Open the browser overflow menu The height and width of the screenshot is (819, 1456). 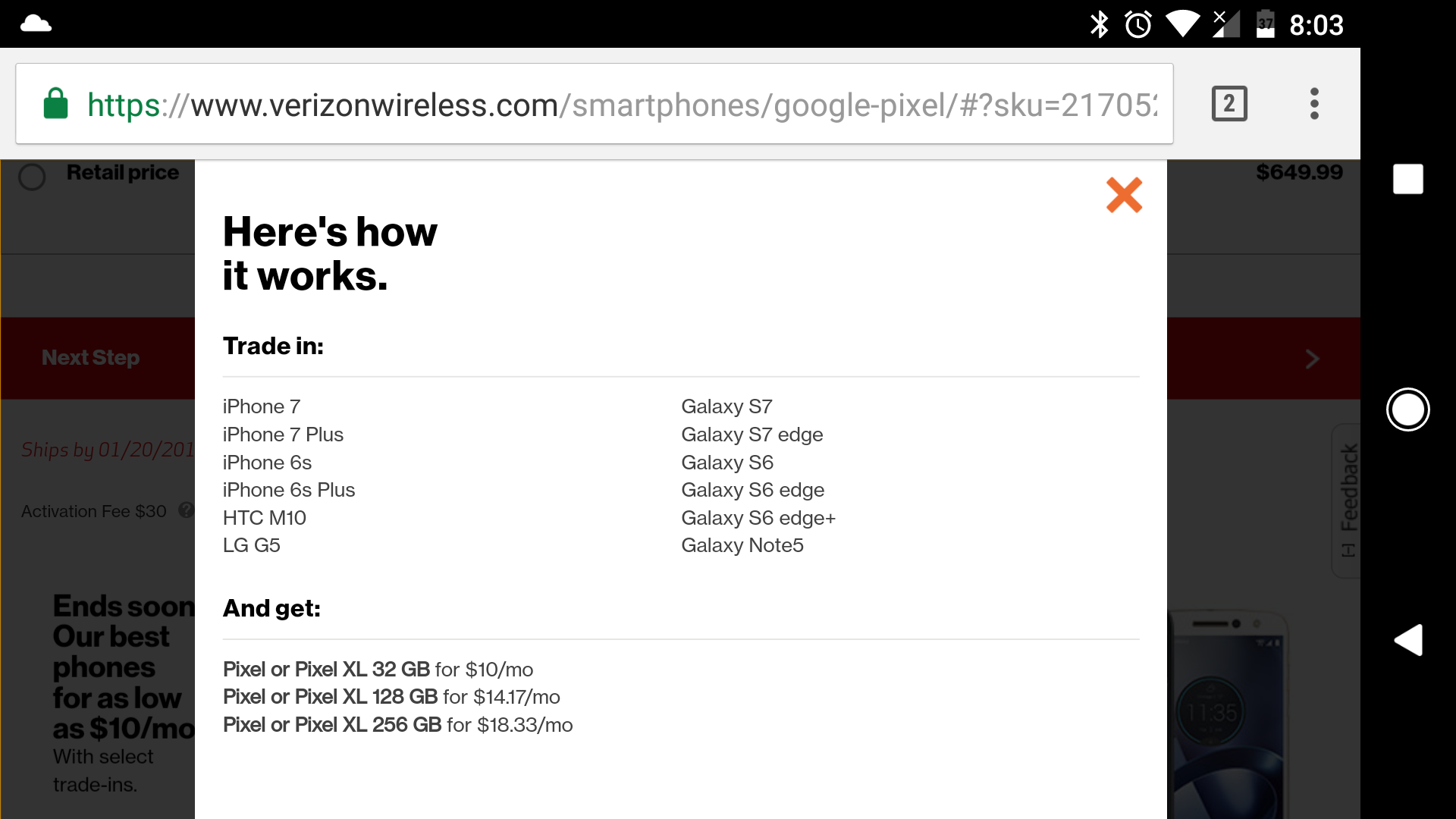[1314, 103]
